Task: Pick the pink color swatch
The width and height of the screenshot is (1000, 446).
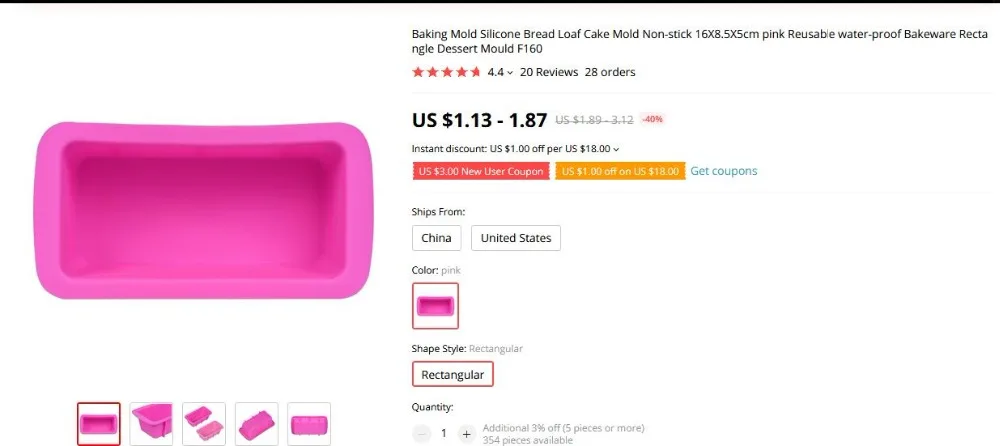Action: [435, 306]
